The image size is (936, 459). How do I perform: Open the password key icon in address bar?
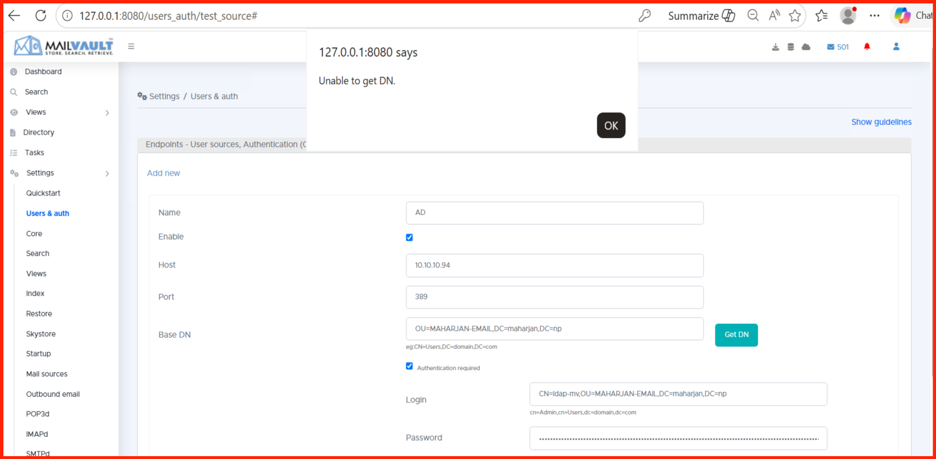(645, 16)
